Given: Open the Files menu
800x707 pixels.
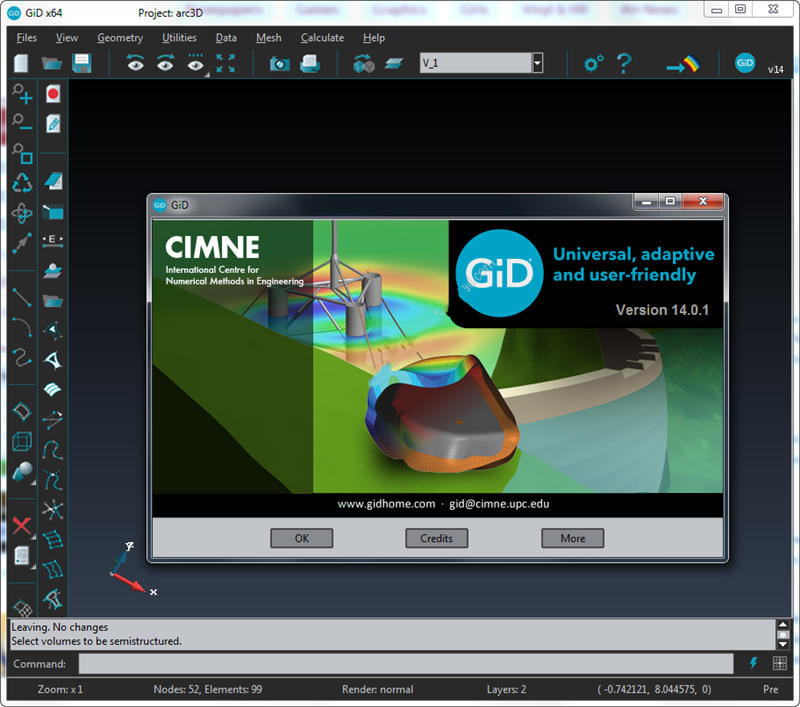Looking at the screenshot, I should [27, 38].
